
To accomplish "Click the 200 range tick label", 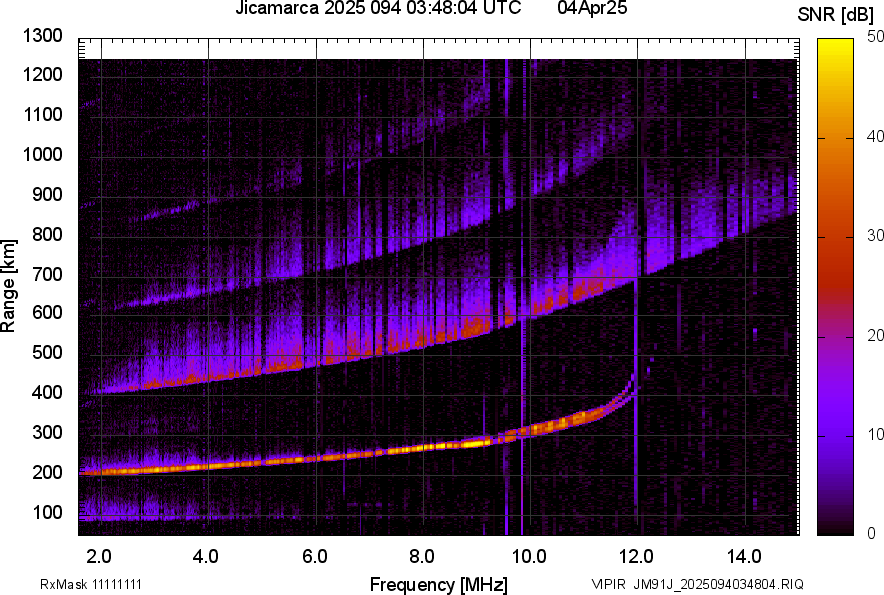I will (47, 472).
